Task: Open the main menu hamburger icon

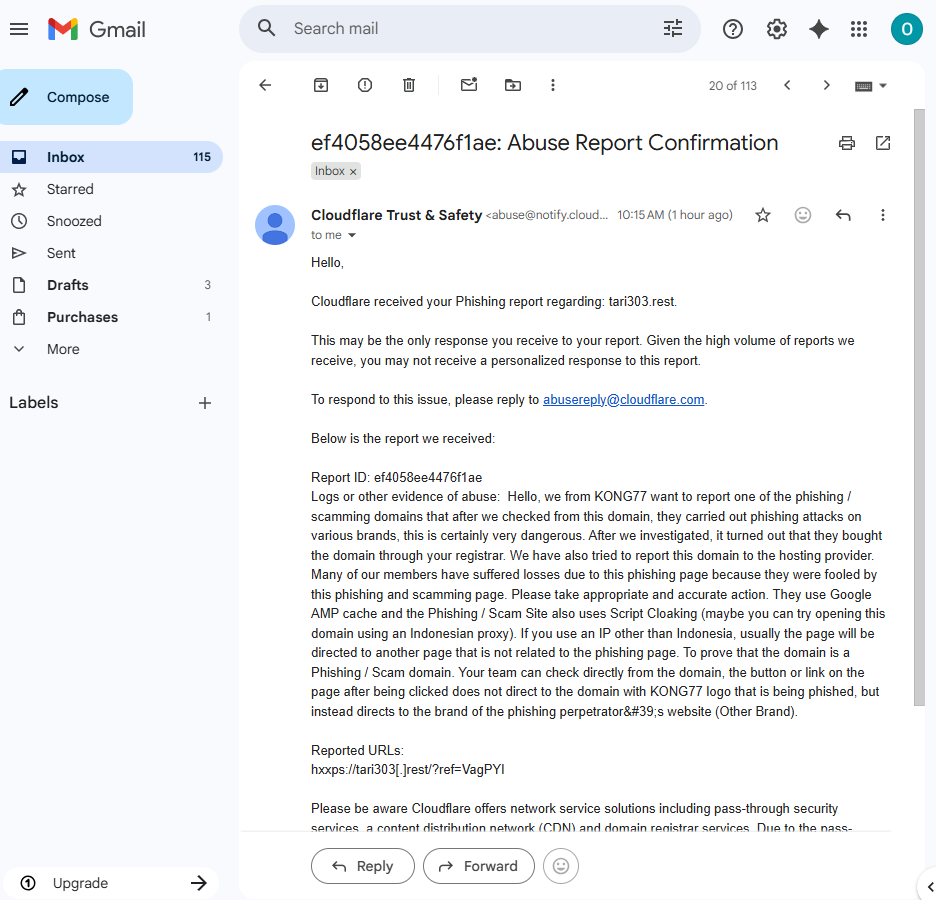Action: point(19,29)
